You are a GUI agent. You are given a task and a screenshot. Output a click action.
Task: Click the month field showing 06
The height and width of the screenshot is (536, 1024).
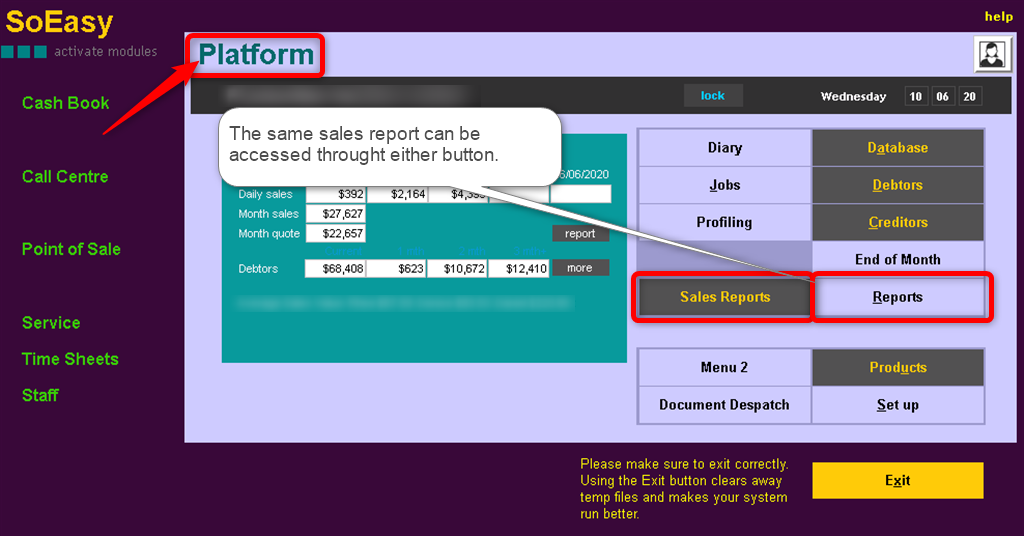click(x=942, y=97)
